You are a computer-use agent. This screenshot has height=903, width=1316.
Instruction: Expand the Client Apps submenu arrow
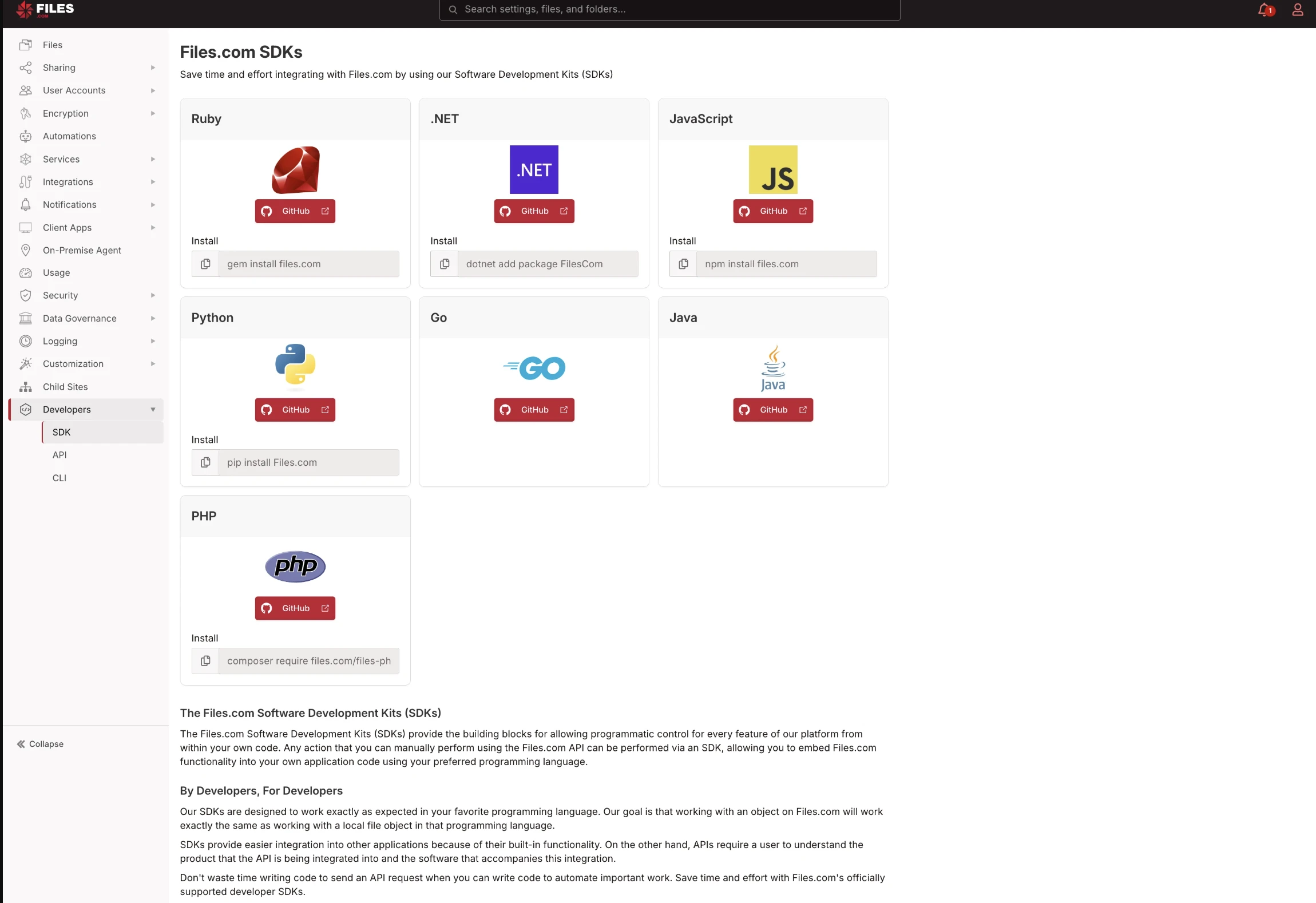click(153, 227)
